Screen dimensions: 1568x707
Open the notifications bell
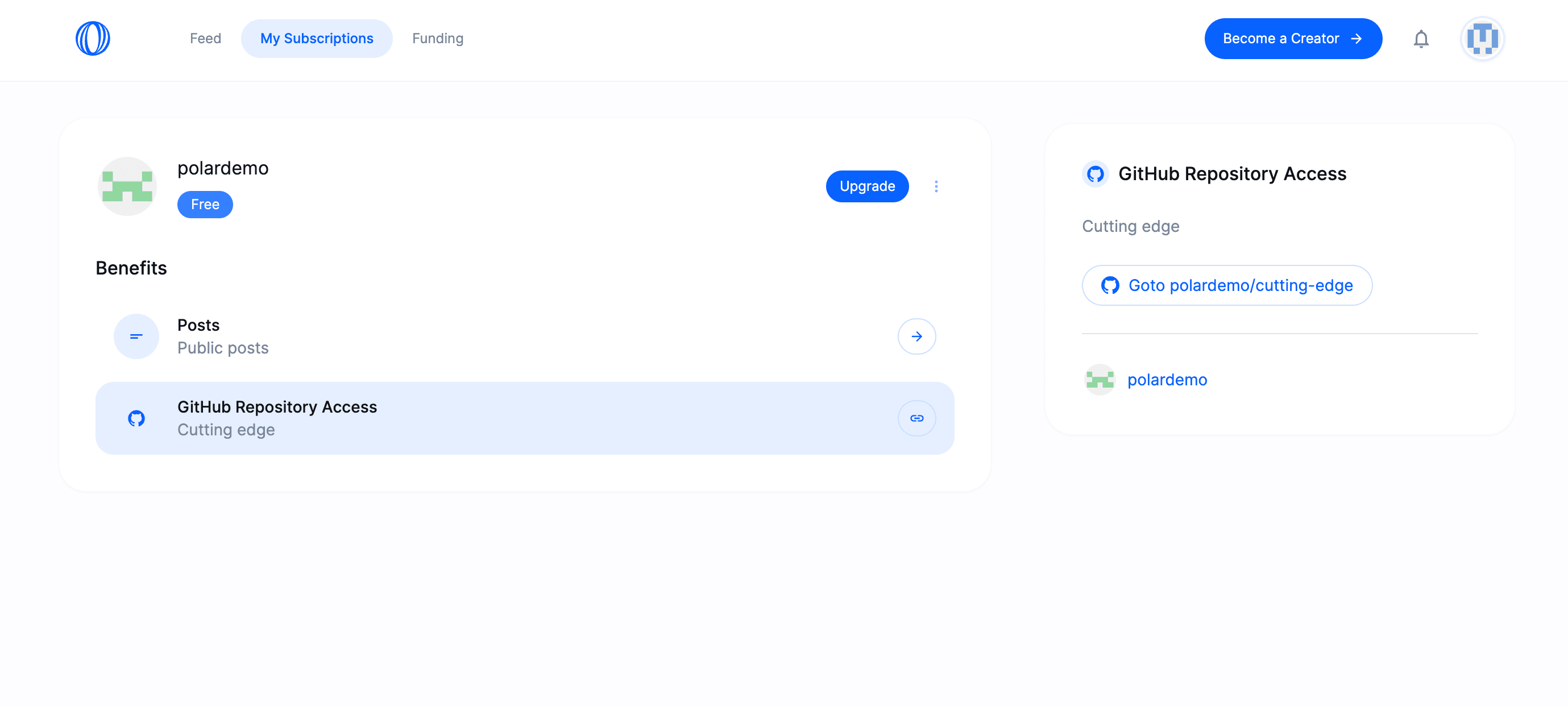(1421, 38)
